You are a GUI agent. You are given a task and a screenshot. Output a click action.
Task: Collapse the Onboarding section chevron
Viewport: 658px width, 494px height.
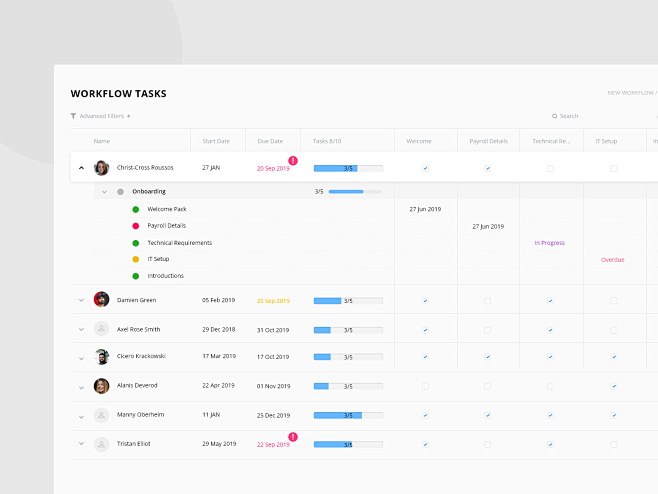click(104, 192)
